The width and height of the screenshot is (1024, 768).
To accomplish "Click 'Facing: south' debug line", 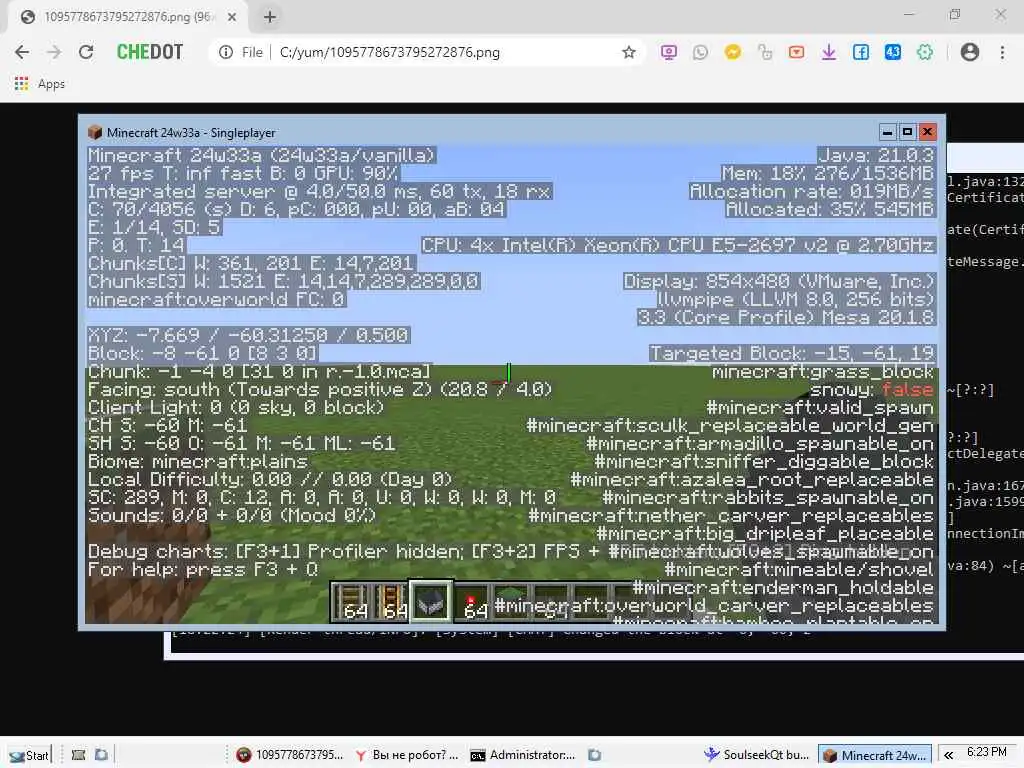I will [319, 390].
